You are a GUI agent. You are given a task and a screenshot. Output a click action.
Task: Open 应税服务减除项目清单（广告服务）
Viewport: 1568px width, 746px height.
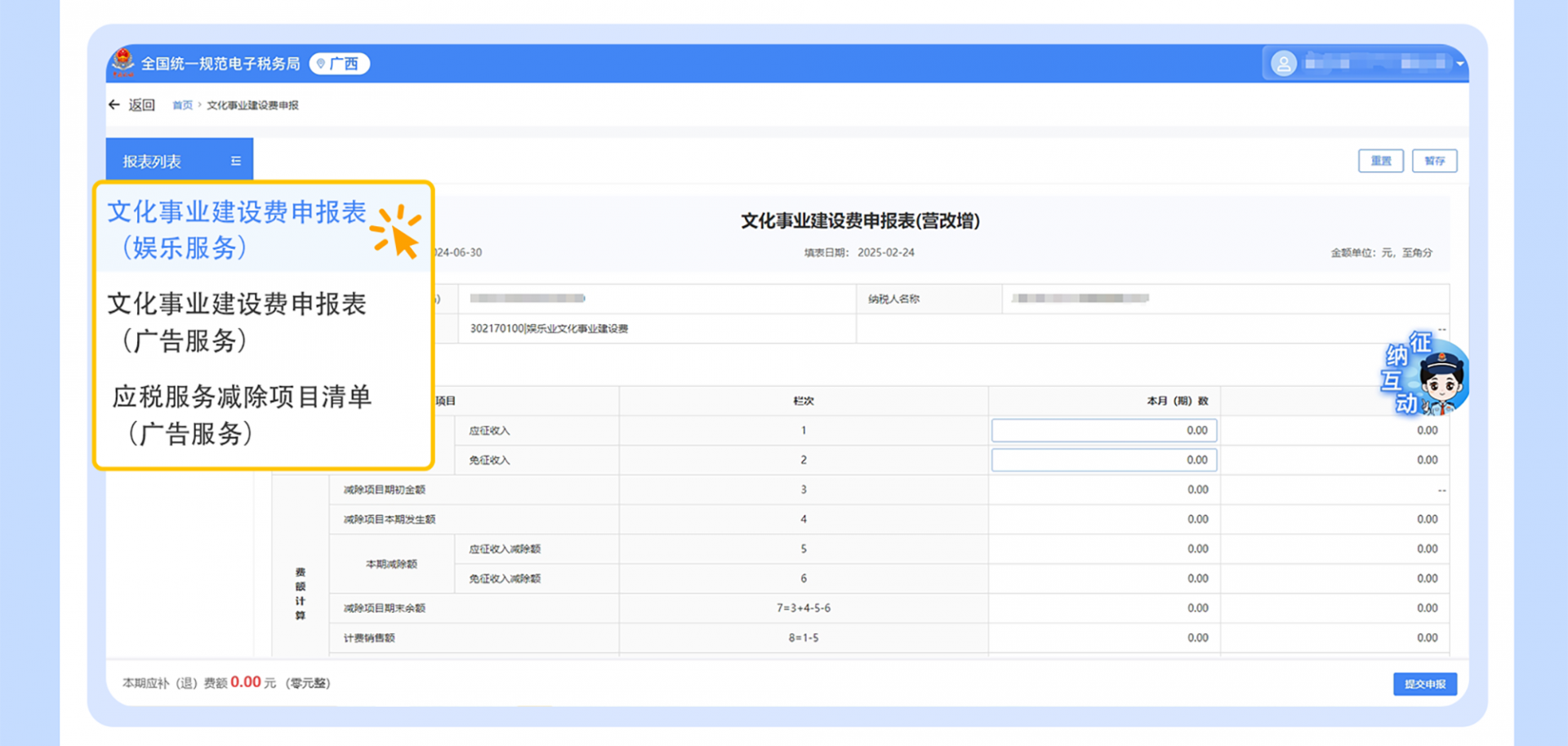[242, 415]
